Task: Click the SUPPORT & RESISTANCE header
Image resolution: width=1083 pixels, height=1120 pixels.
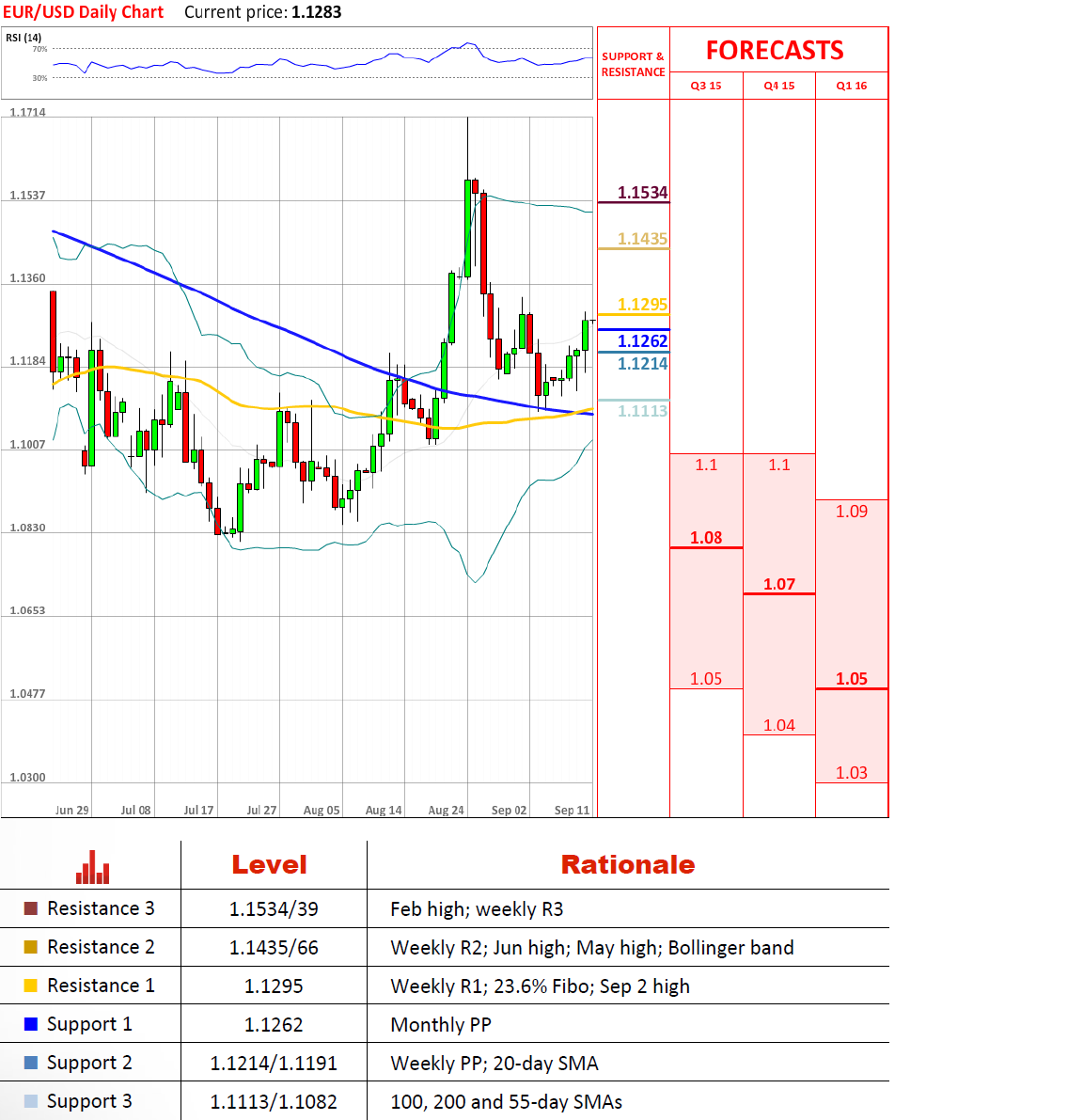Action: (x=634, y=64)
